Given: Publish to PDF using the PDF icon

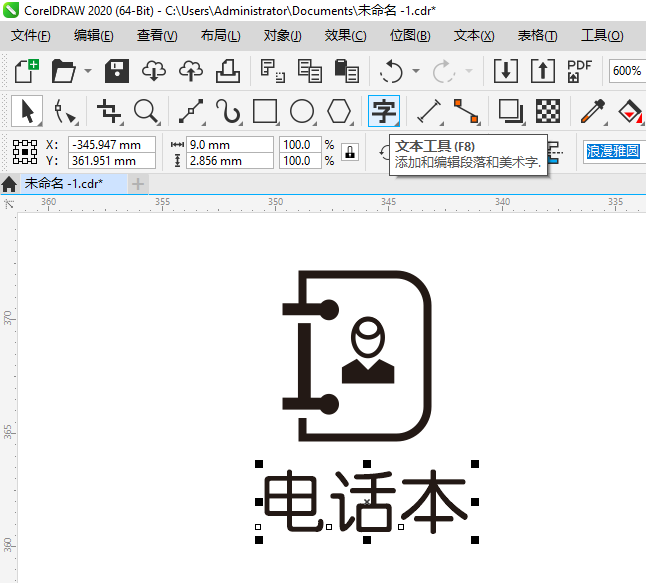Looking at the screenshot, I should click(x=579, y=71).
